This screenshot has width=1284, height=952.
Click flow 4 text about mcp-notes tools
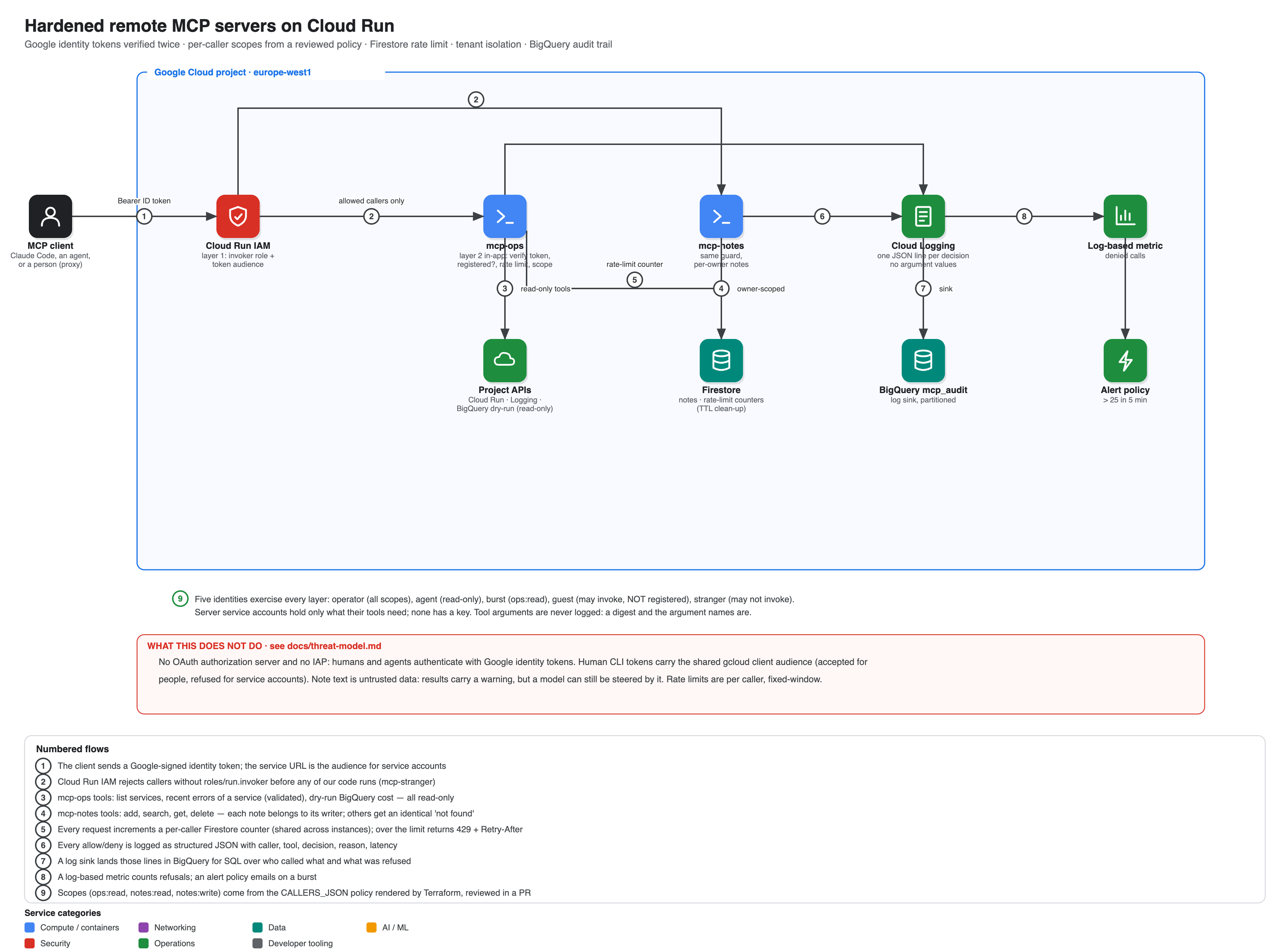pyautogui.click(x=266, y=814)
